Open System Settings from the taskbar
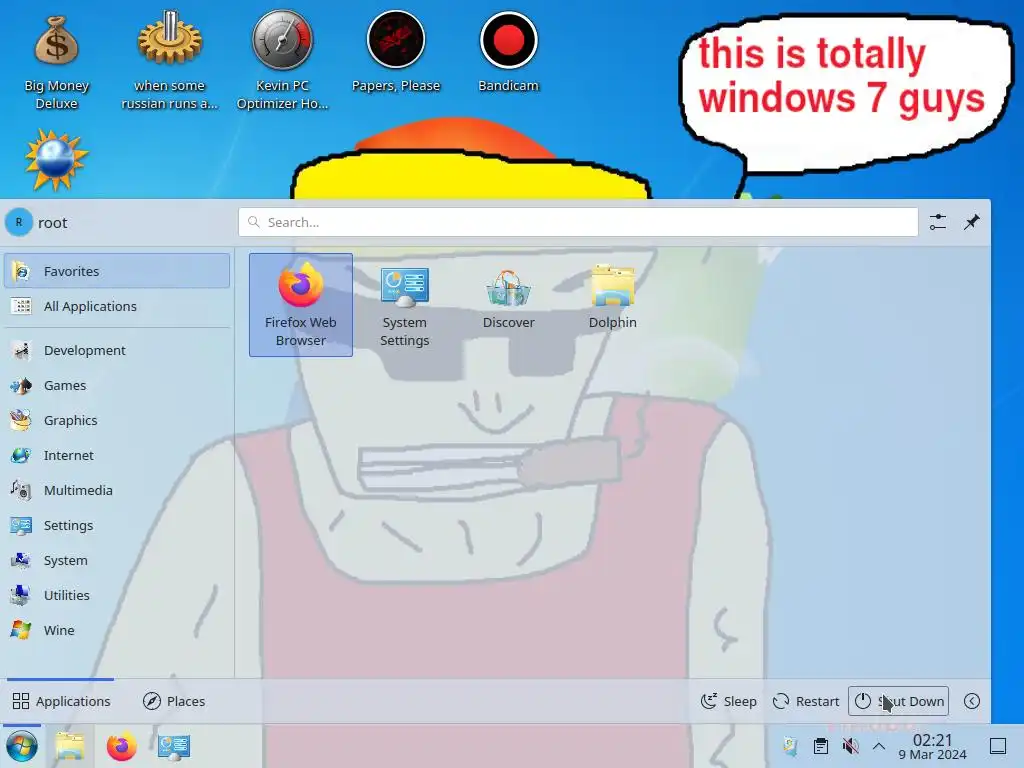Viewport: 1024px width, 768px height. pyautogui.click(x=174, y=746)
